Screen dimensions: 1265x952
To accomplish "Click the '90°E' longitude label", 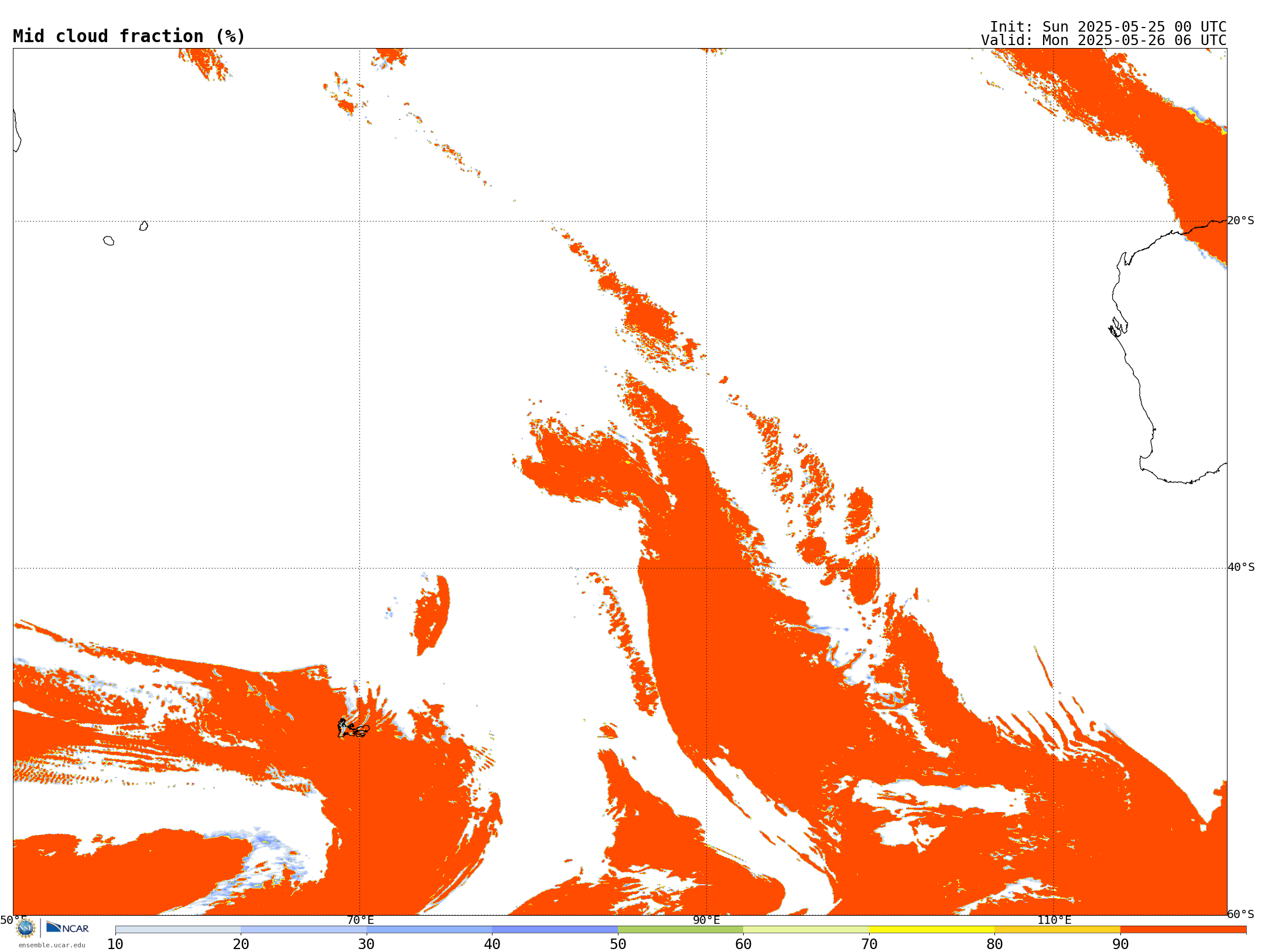I will pos(706,920).
